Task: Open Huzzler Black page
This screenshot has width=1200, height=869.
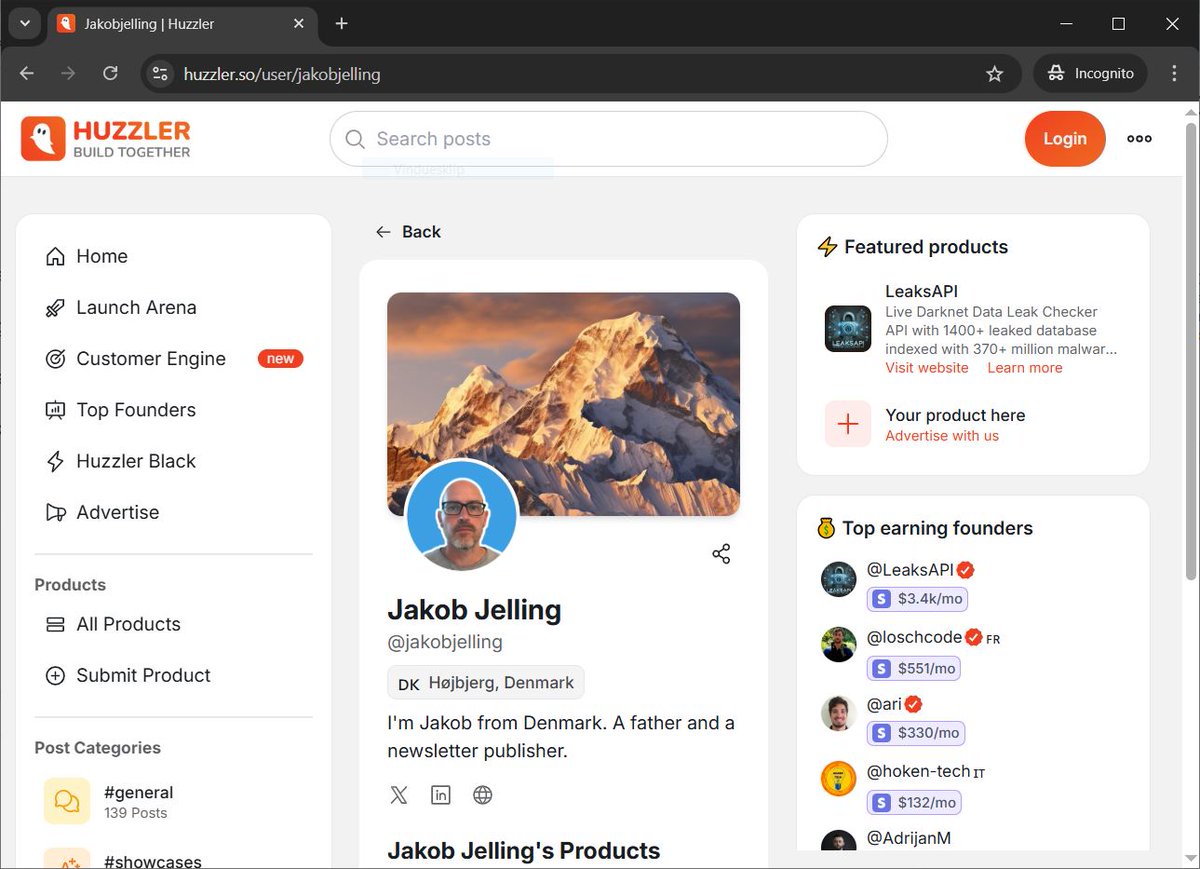Action: coord(121,461)
